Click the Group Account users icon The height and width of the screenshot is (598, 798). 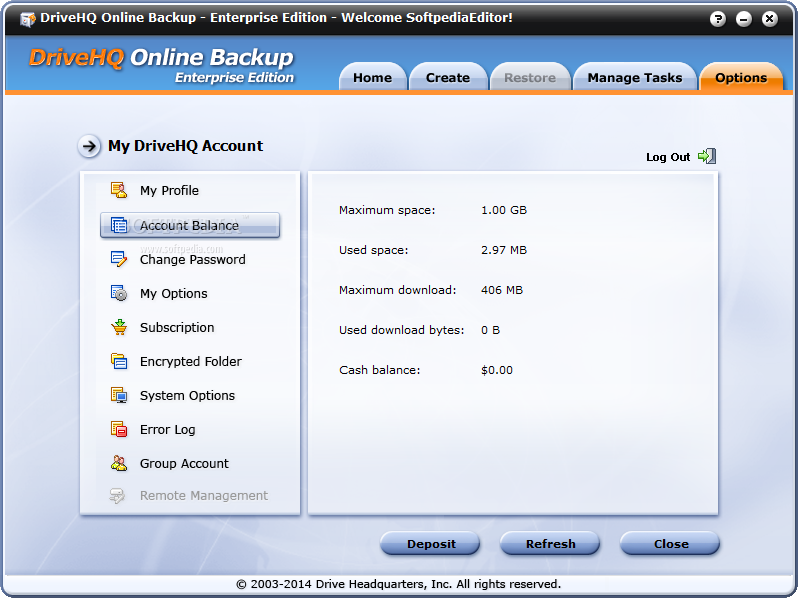(x=119, y=463)
